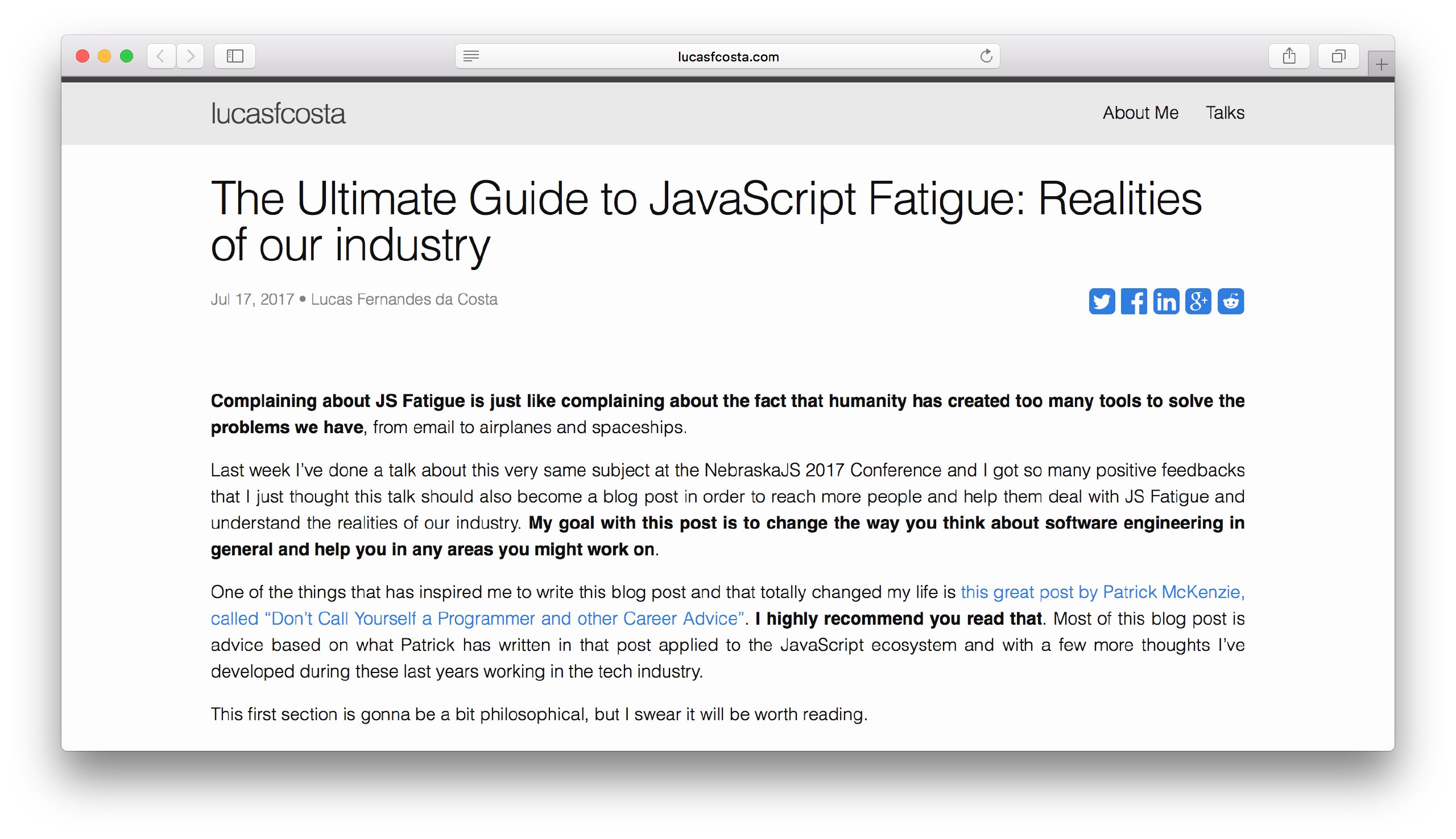The width and height of the screenshot is (1456, 839).
Task: Click the bold "I highly recommend you read that"
Action: [899, 618]
